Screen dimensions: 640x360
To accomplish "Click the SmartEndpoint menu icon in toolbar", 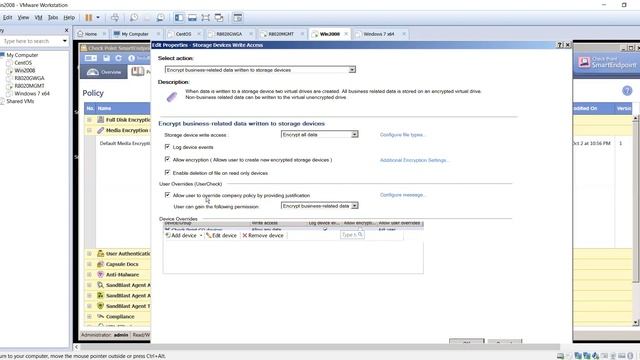I will tap(90, 58).
